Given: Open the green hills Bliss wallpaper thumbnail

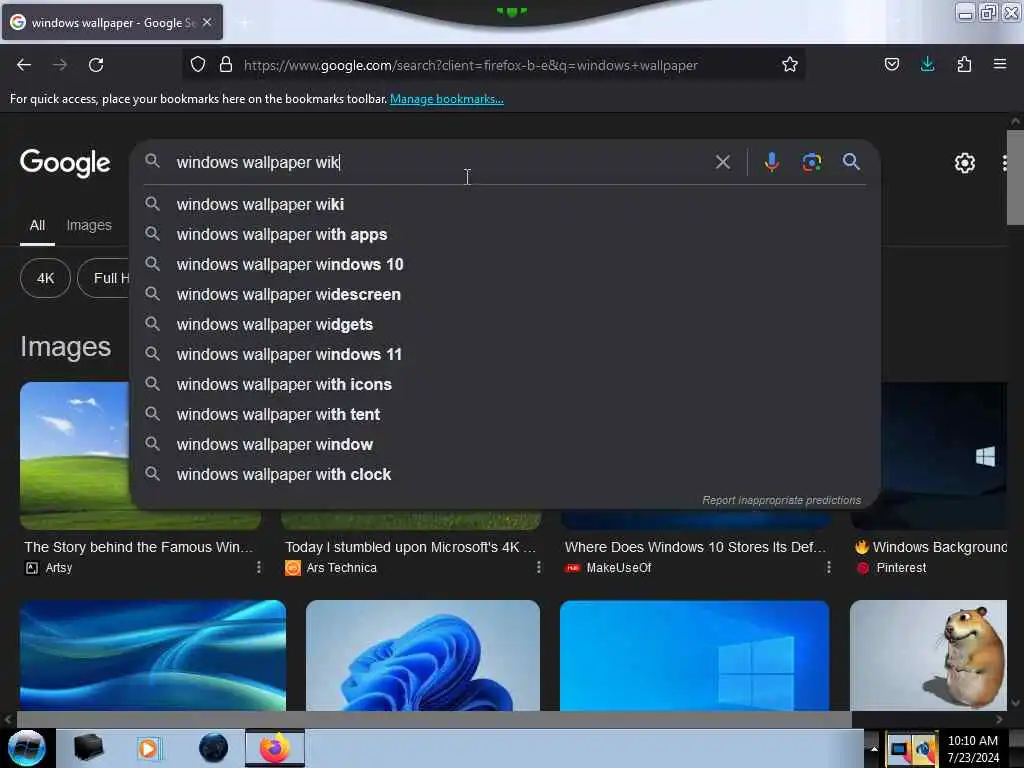Looking at the screenshot, I should (74, 455).
